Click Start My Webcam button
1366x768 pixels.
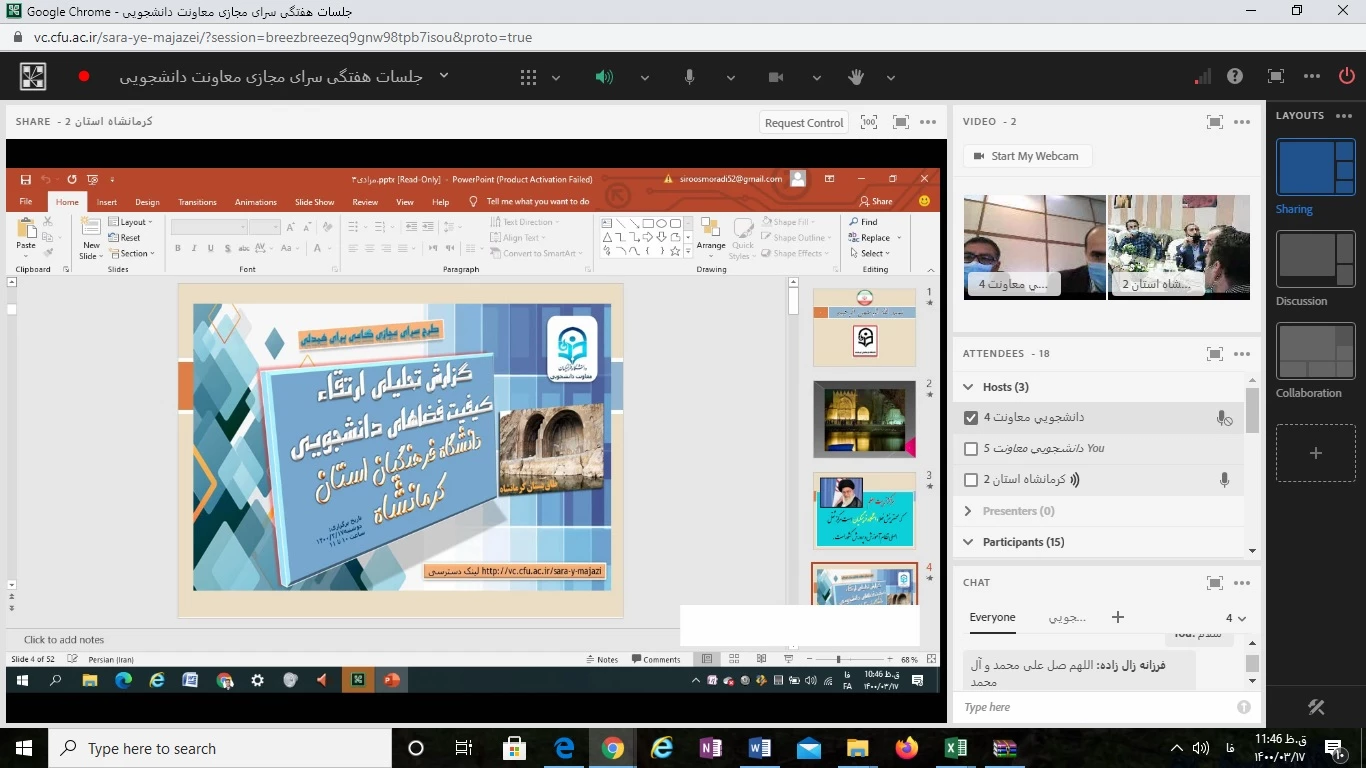point(1027,156)
